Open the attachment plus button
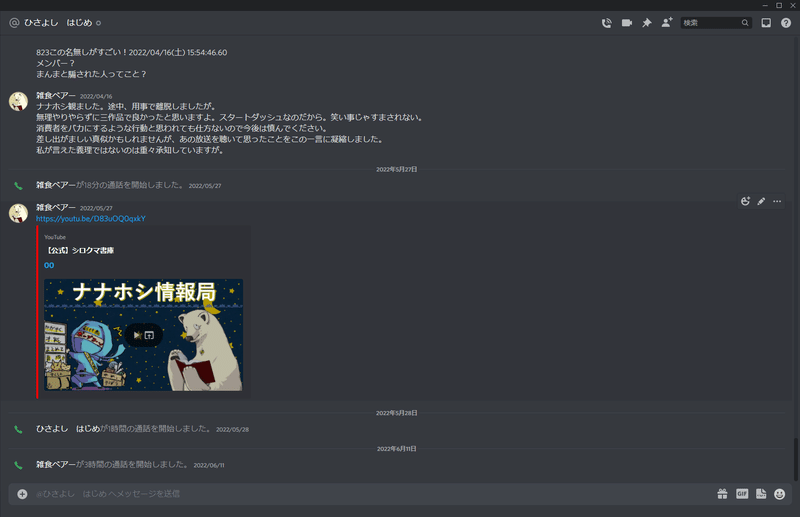Viewport: 800px width, 517px height. [x=22, y=494]
